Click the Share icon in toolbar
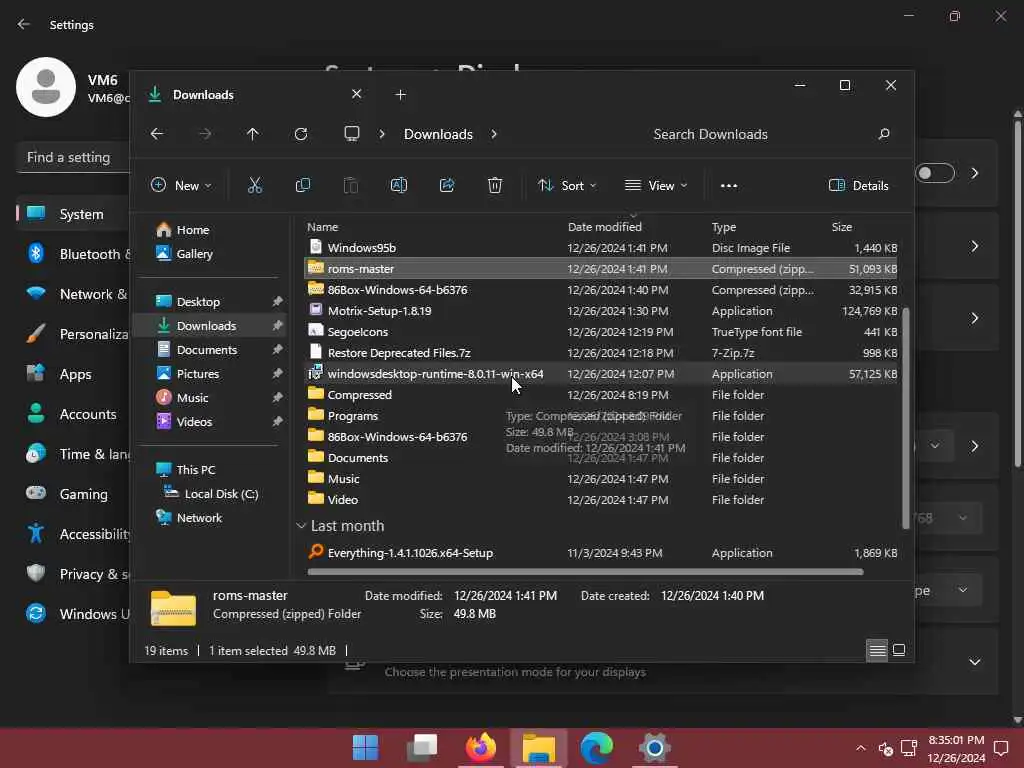The image size is (1024, 768). 447,185
